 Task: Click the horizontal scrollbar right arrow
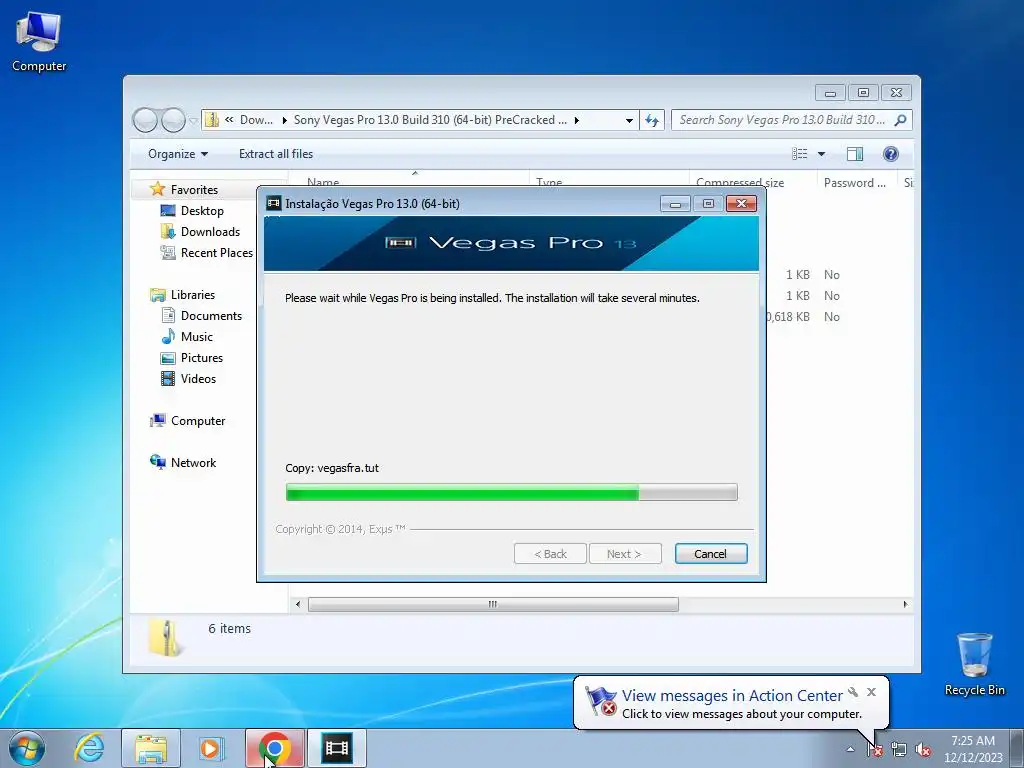coord(905,605)
